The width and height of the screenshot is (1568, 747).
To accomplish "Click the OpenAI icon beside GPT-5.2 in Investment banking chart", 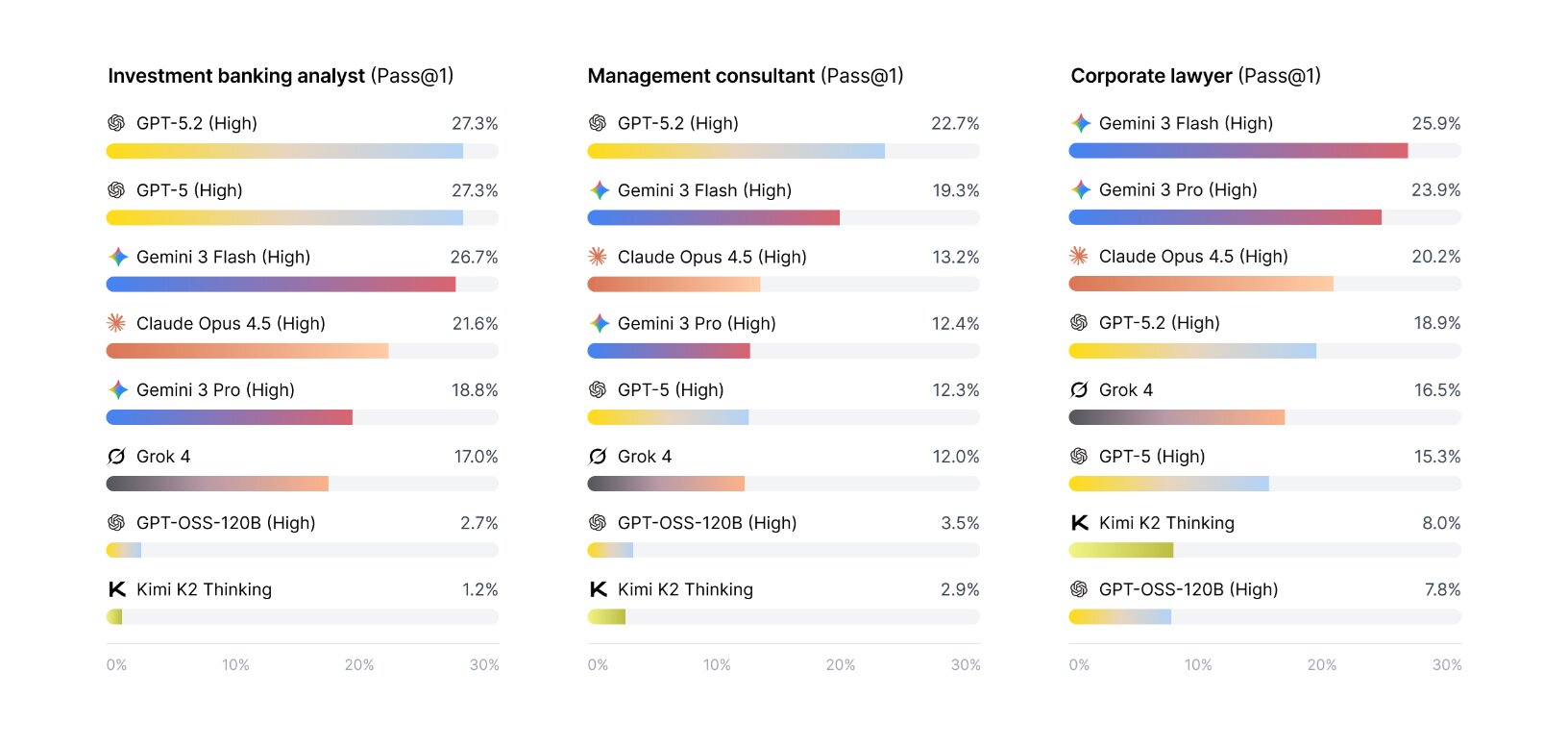I will (116, 123).
